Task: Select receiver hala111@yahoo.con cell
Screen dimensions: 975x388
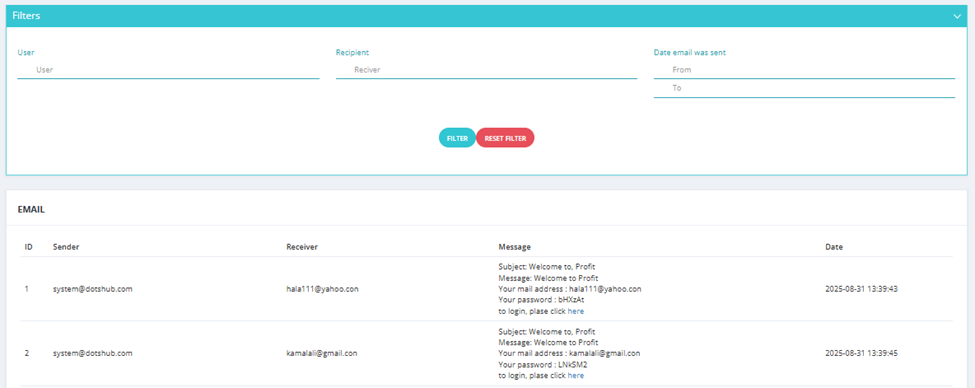Action: point(322,289)
